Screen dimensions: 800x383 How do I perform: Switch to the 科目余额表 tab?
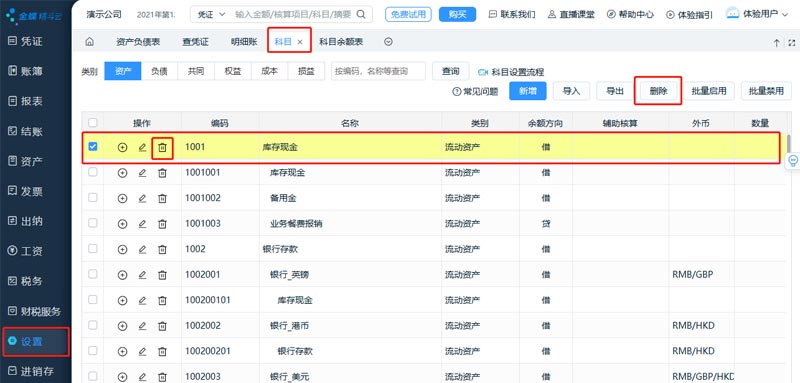pyautogui.click(x=341, y=42)
